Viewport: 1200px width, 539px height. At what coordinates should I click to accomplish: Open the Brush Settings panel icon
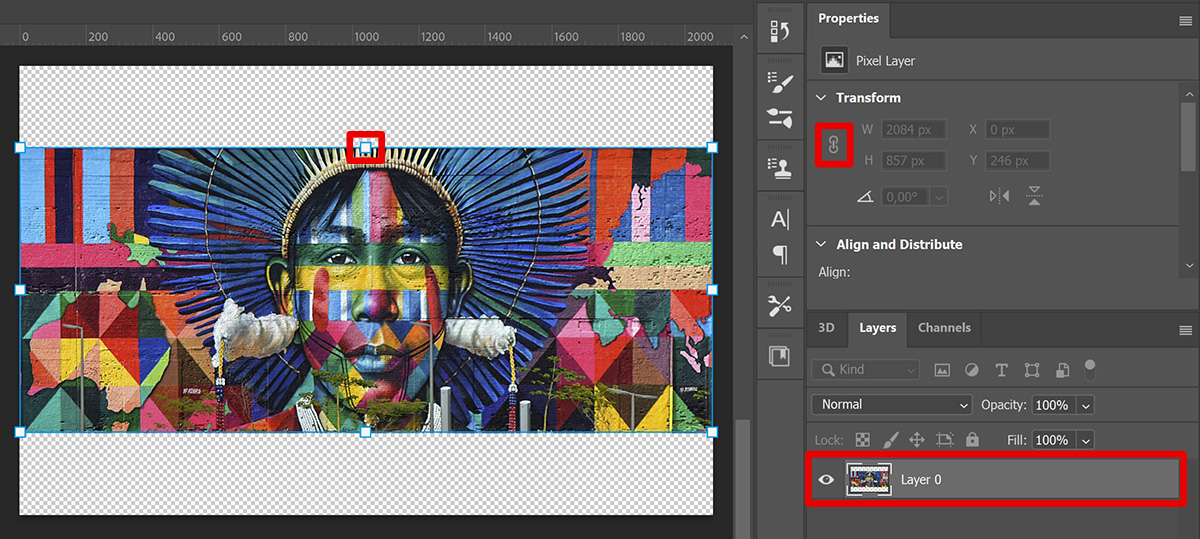pyautogui.click(x=779, y=84)
